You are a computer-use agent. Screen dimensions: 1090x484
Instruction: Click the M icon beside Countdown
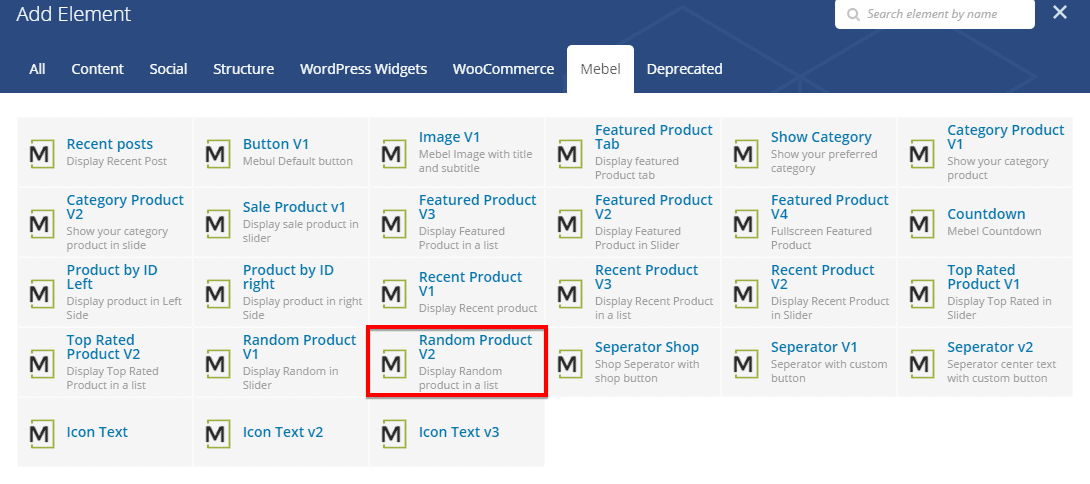(x=922, y=223)
